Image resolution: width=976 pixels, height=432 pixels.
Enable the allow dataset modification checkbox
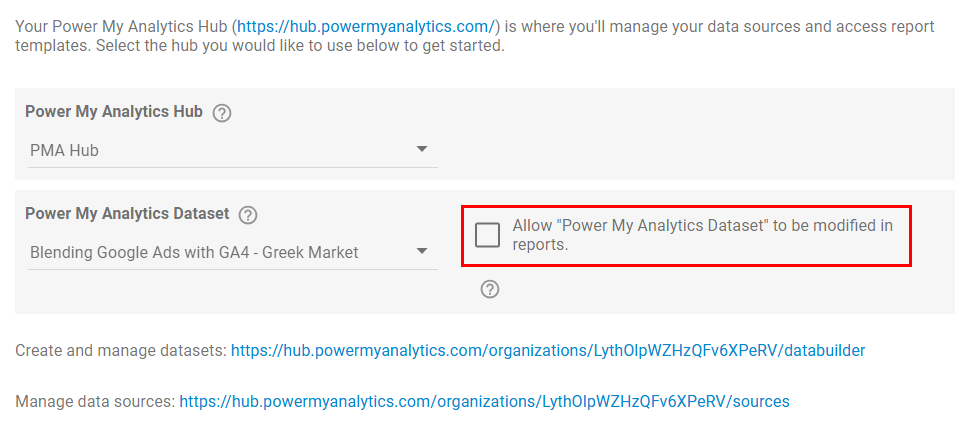[x=488, y=235]
